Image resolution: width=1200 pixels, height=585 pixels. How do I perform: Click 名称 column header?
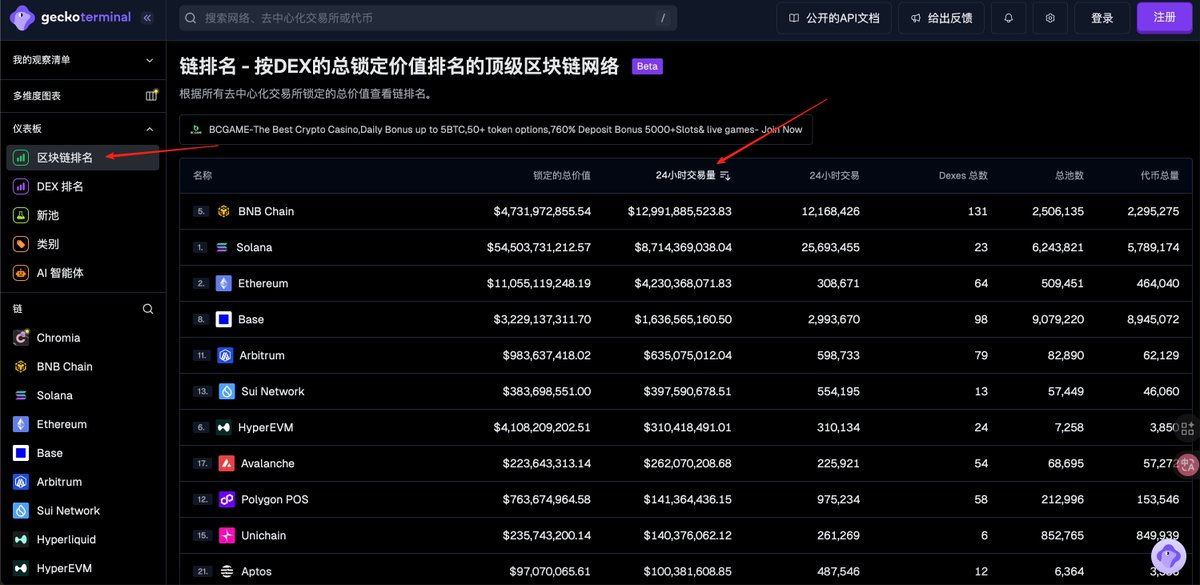point(202,175)
